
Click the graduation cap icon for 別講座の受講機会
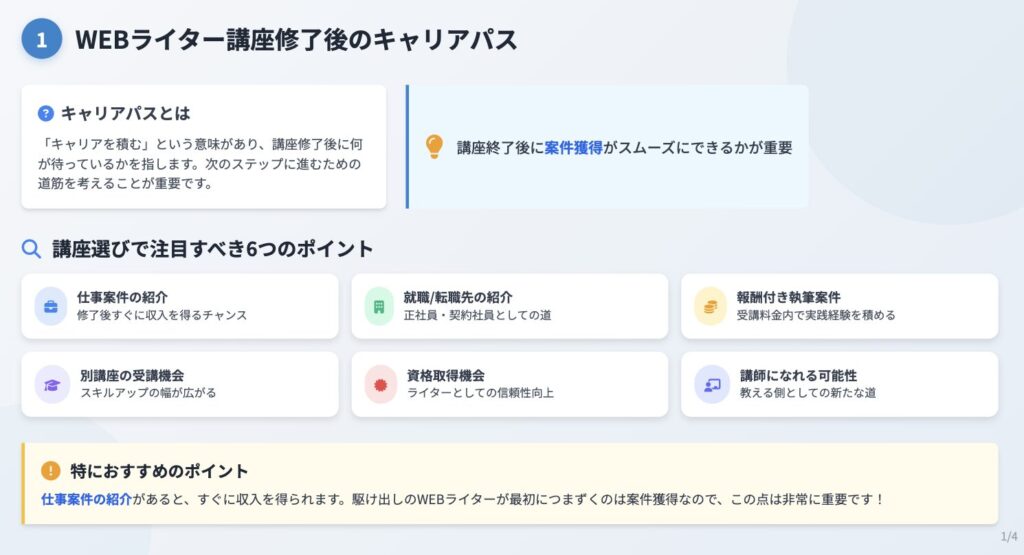(x=52, y=385)
